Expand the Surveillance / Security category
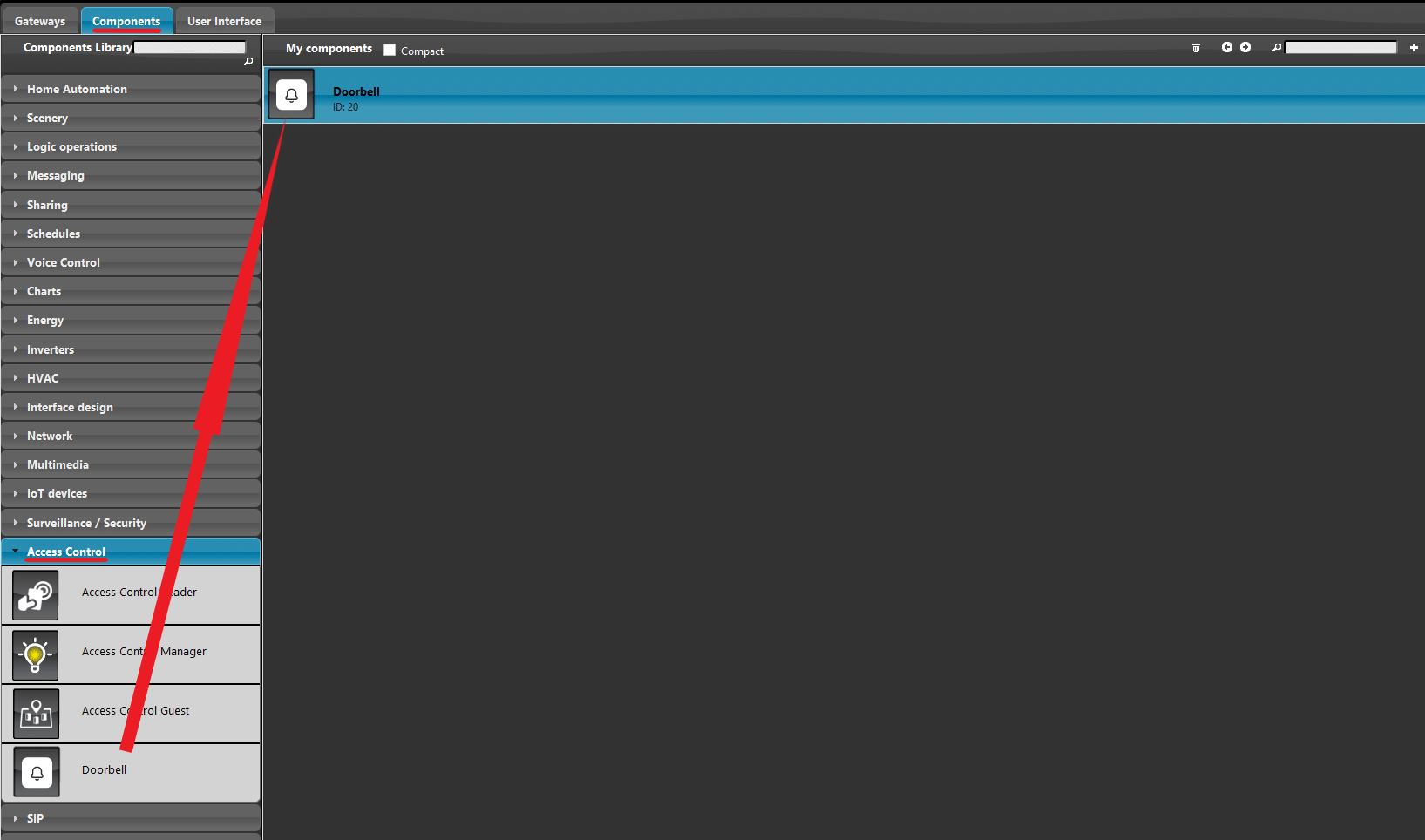The width and height of the screenshot is (1425, 840). coord(131,523)
